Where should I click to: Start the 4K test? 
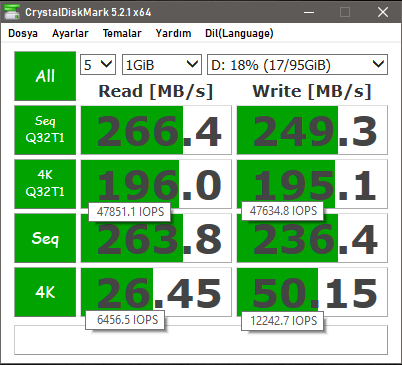[45, 292]
